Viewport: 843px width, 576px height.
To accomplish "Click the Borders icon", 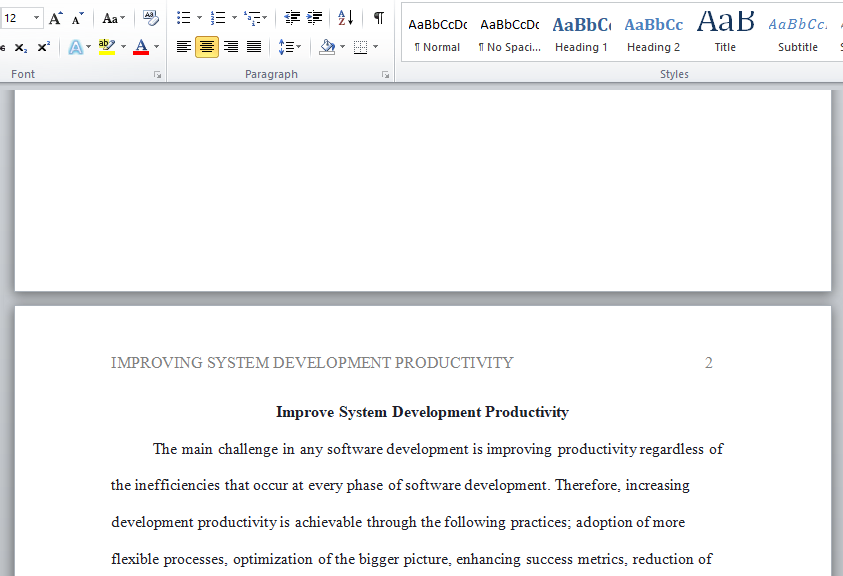I will [361, 47].
